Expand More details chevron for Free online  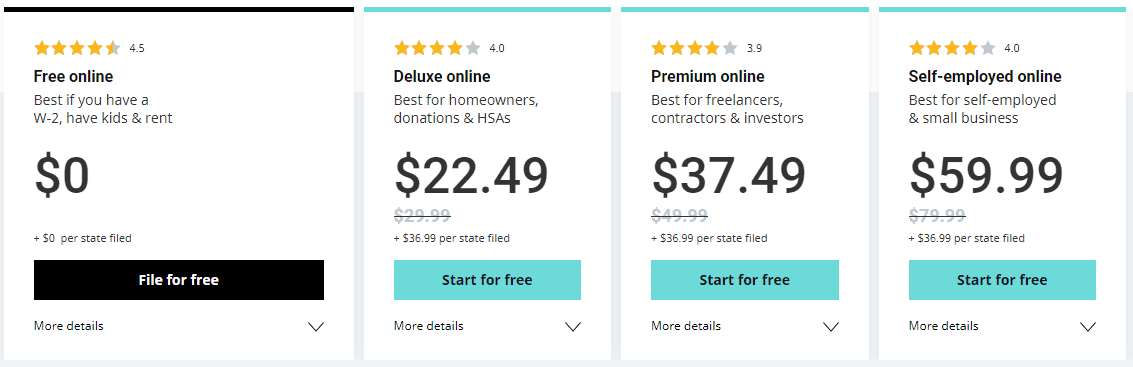pyautogui.click(x=316, y=327)
